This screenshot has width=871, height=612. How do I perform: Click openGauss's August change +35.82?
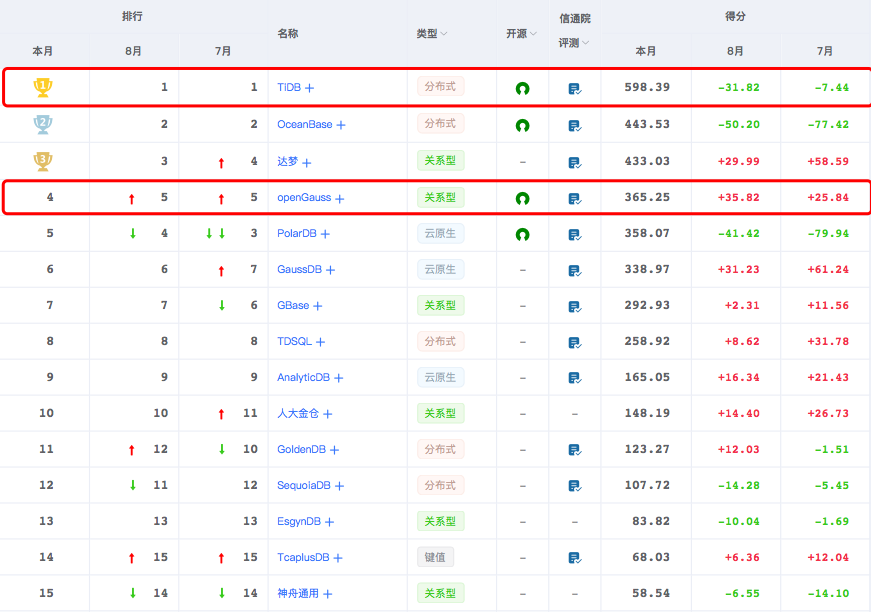[x=738, y=198]
